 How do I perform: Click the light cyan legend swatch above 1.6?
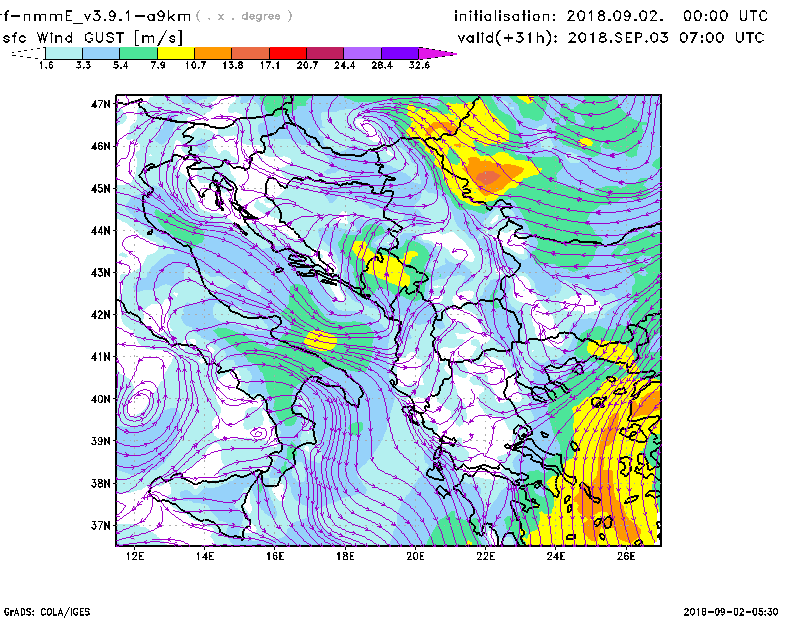click(x=64, y=53)
